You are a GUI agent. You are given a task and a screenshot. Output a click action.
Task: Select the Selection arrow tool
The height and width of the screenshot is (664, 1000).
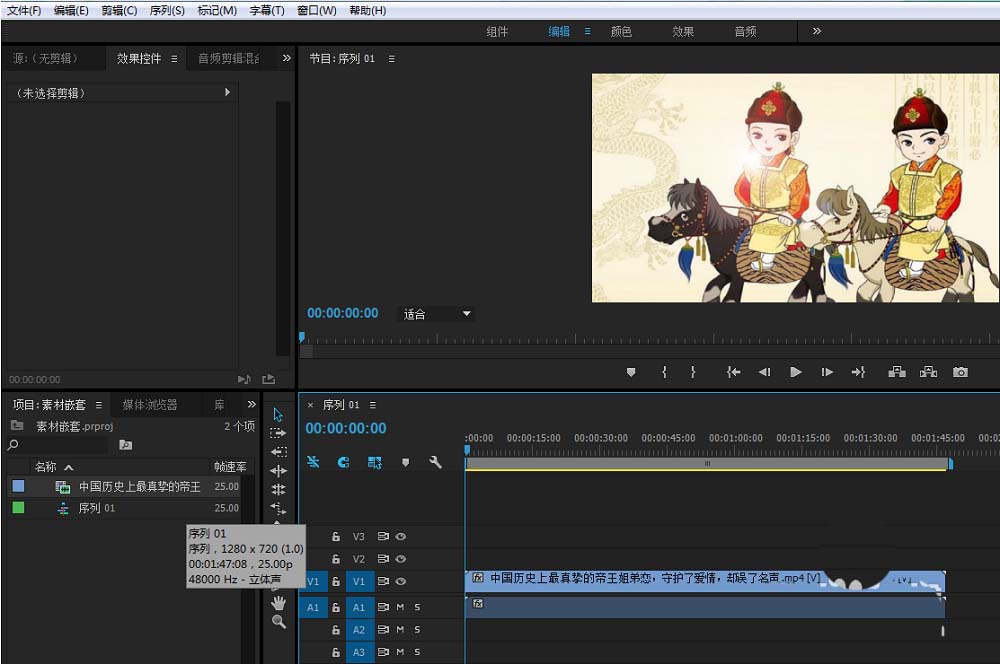coord(279,415)
